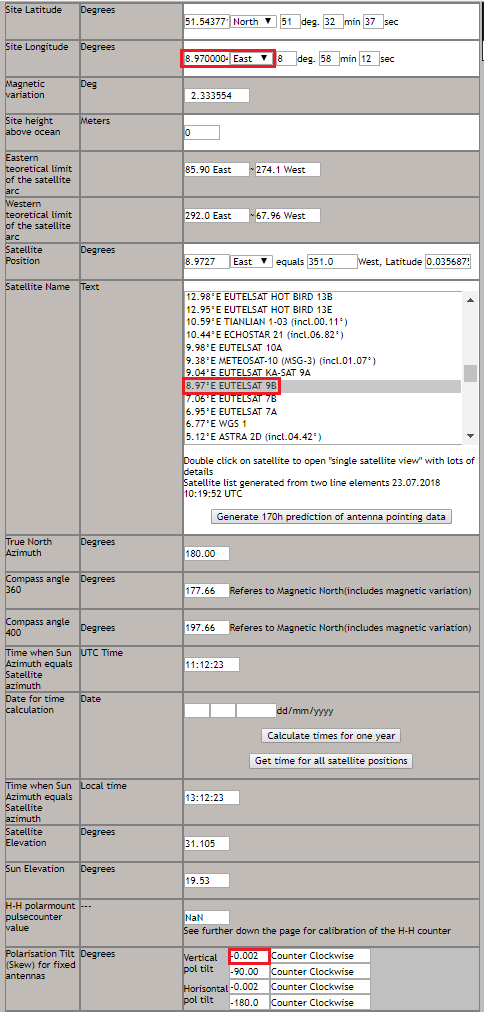Click Generate 170h prediction of antenna pointing data
This screenshot has height=1012, width=484.
coord(331,516)
